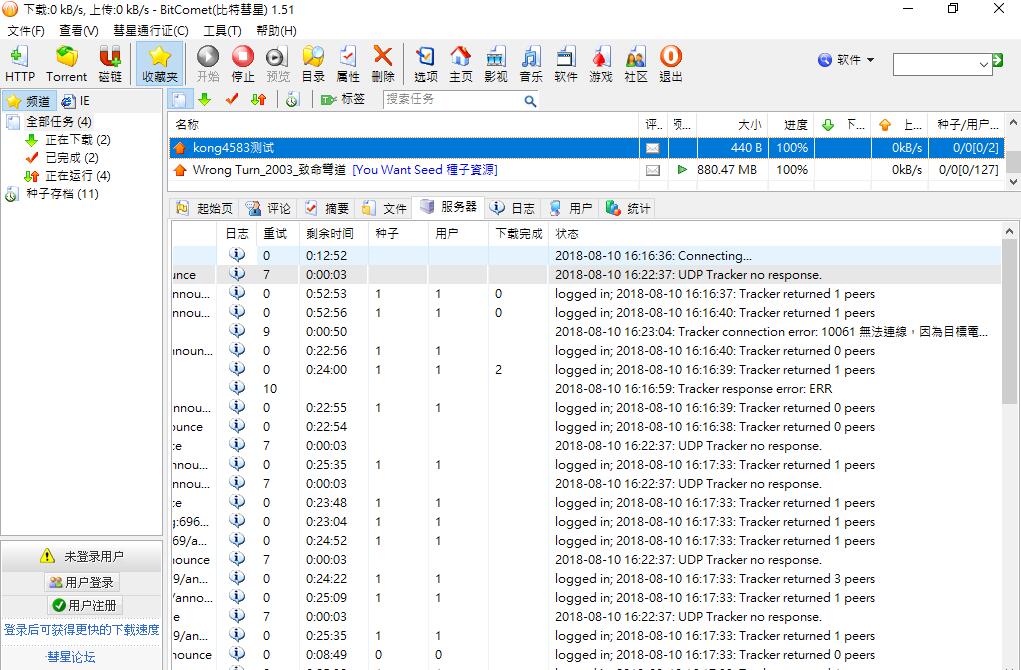Image resolution: width=1021 pixels, height=670 pixels.
Task: Click the preview play icon for Wrong Turn
Action: (682, 169)
